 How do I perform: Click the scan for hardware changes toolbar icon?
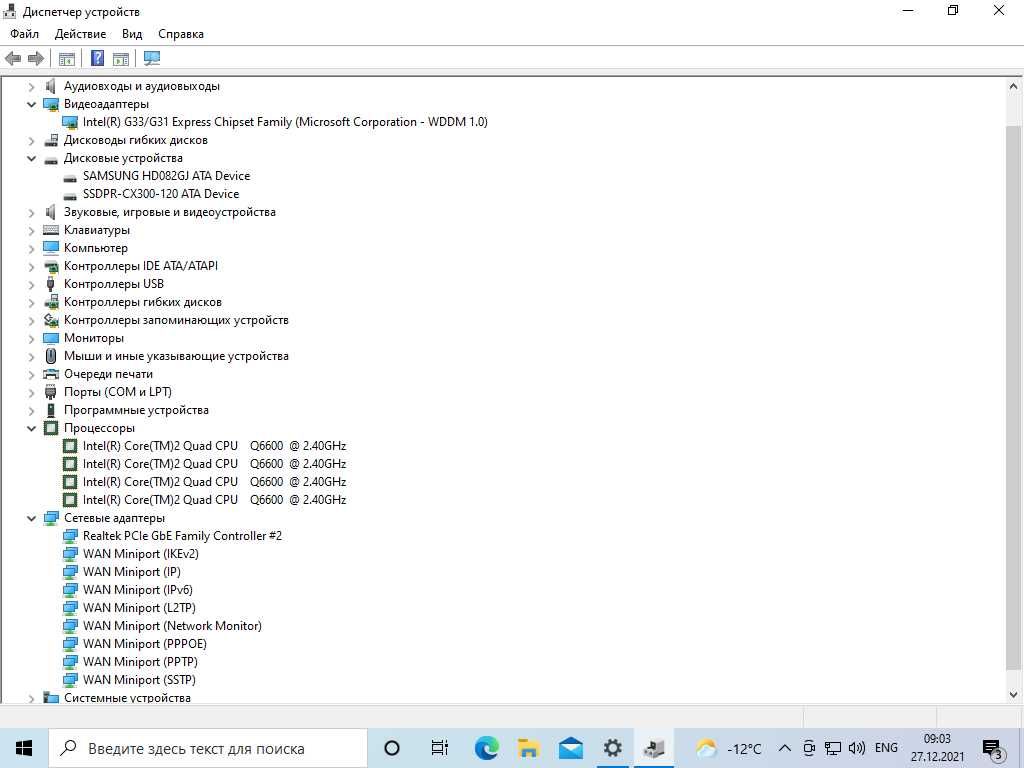coord(152,59)
